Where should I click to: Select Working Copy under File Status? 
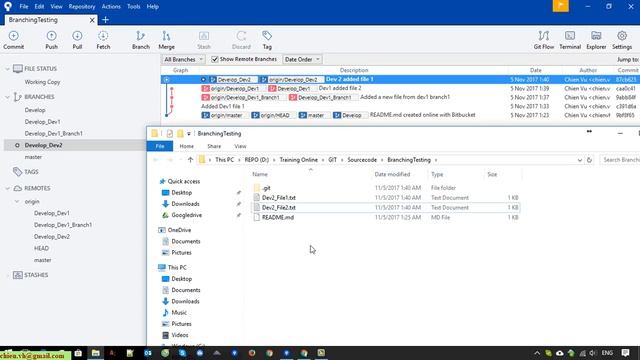[42, 82]
